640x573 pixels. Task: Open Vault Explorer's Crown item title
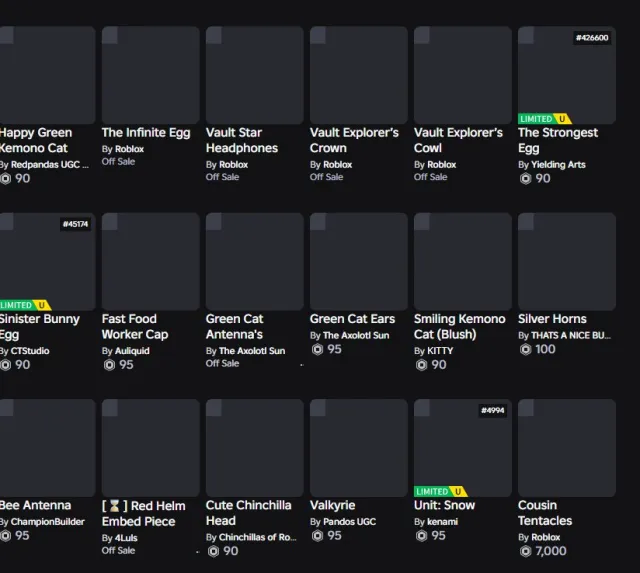[354, 140]
